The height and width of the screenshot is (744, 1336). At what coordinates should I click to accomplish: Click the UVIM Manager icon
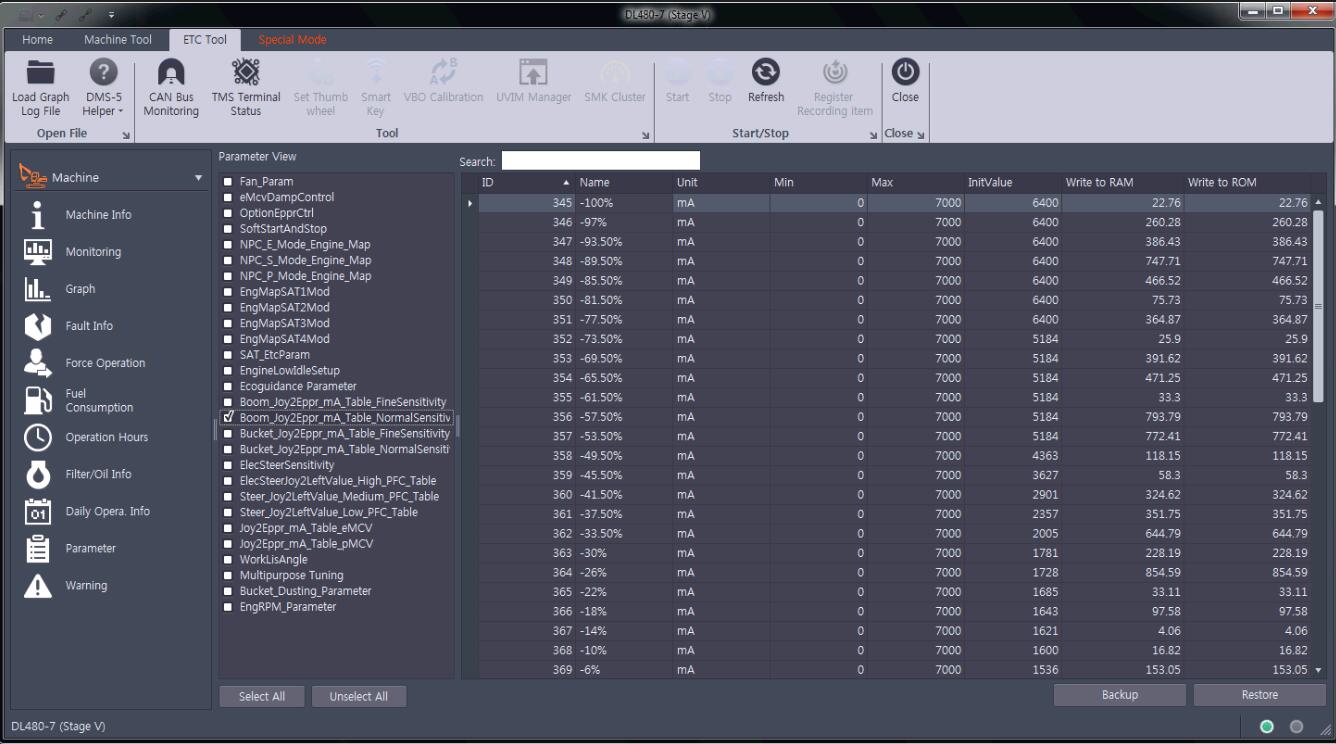tap(533, 73)
